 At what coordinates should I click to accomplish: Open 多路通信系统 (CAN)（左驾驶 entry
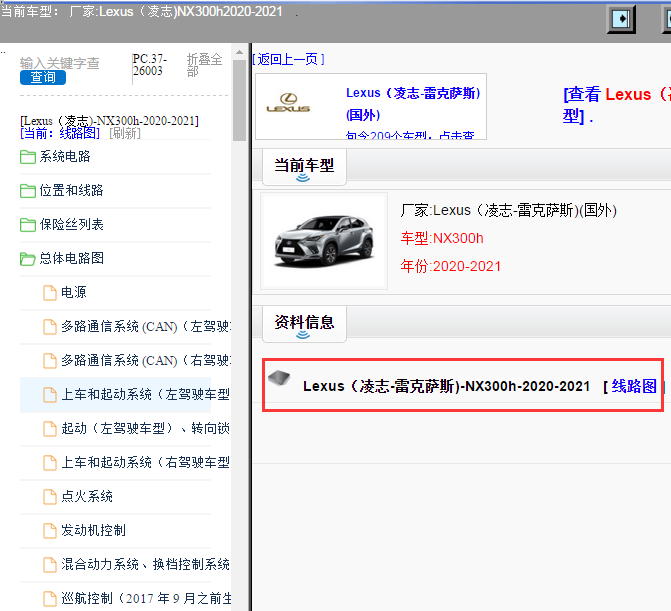tap(145, 326)
